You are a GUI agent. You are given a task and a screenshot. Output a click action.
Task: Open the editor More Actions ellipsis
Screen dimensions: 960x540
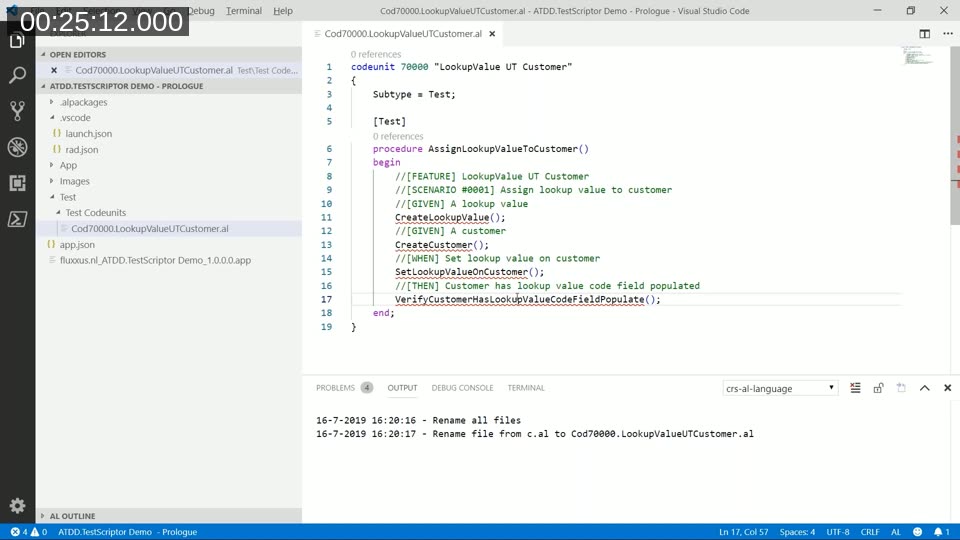(948, 34)
